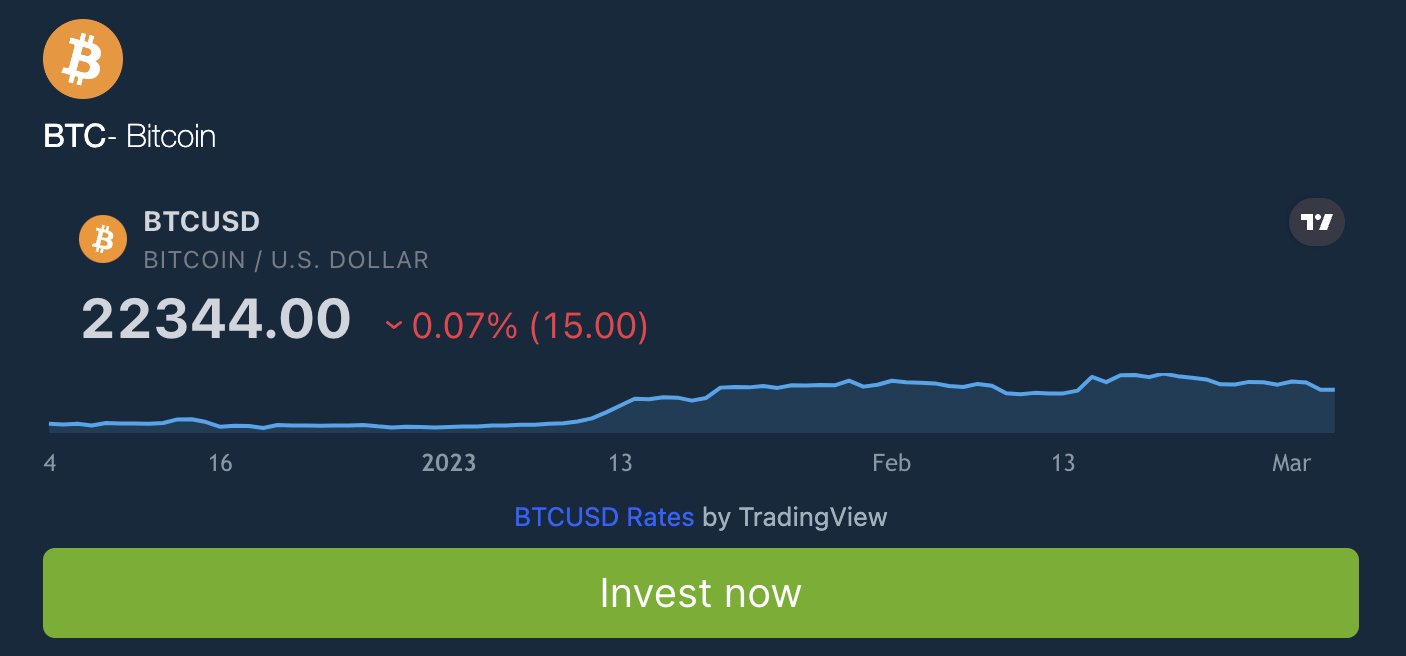
Task: Click the 0.07% (15.00) change text
Action: (530, 326)
